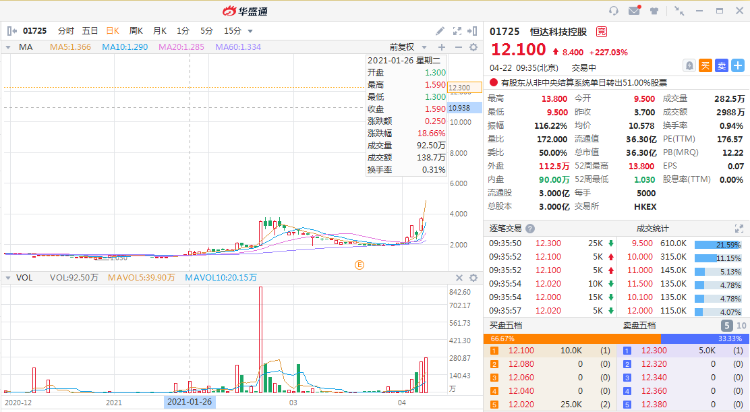Set price alert with bell icon
Image resolution: width=750 pixels, height=412 pixels.
[689, 66]
